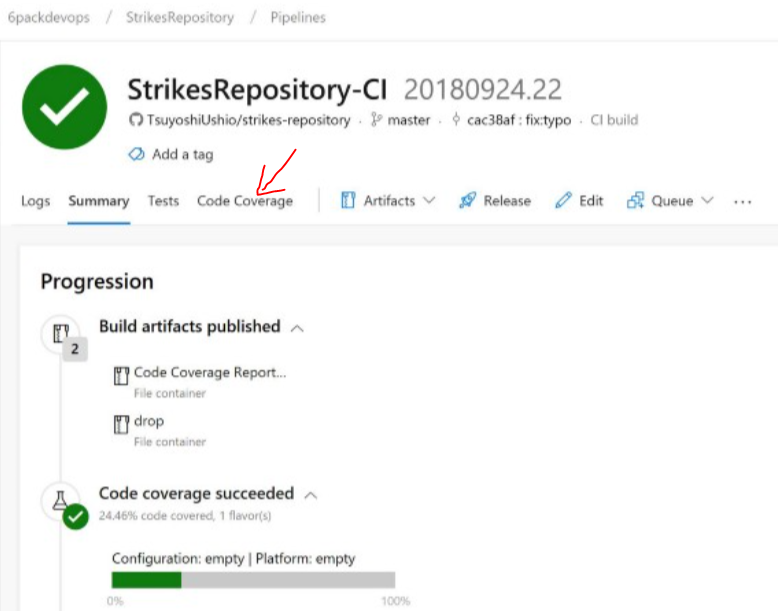Open the Tests tab

pos(163,201)
